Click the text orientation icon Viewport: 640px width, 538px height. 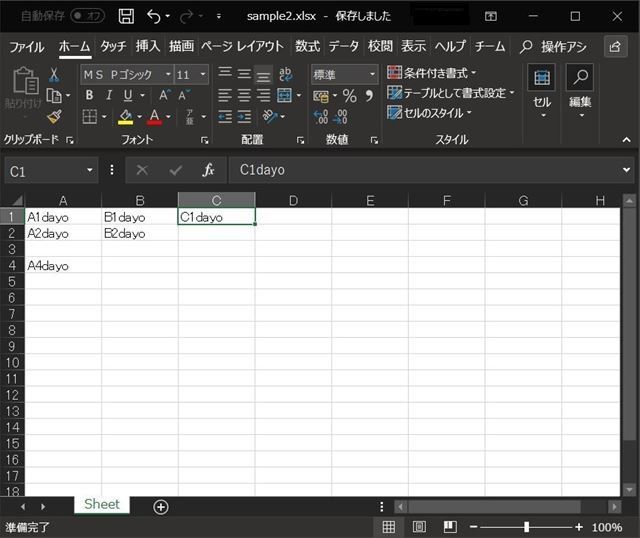tap(270, 116)
